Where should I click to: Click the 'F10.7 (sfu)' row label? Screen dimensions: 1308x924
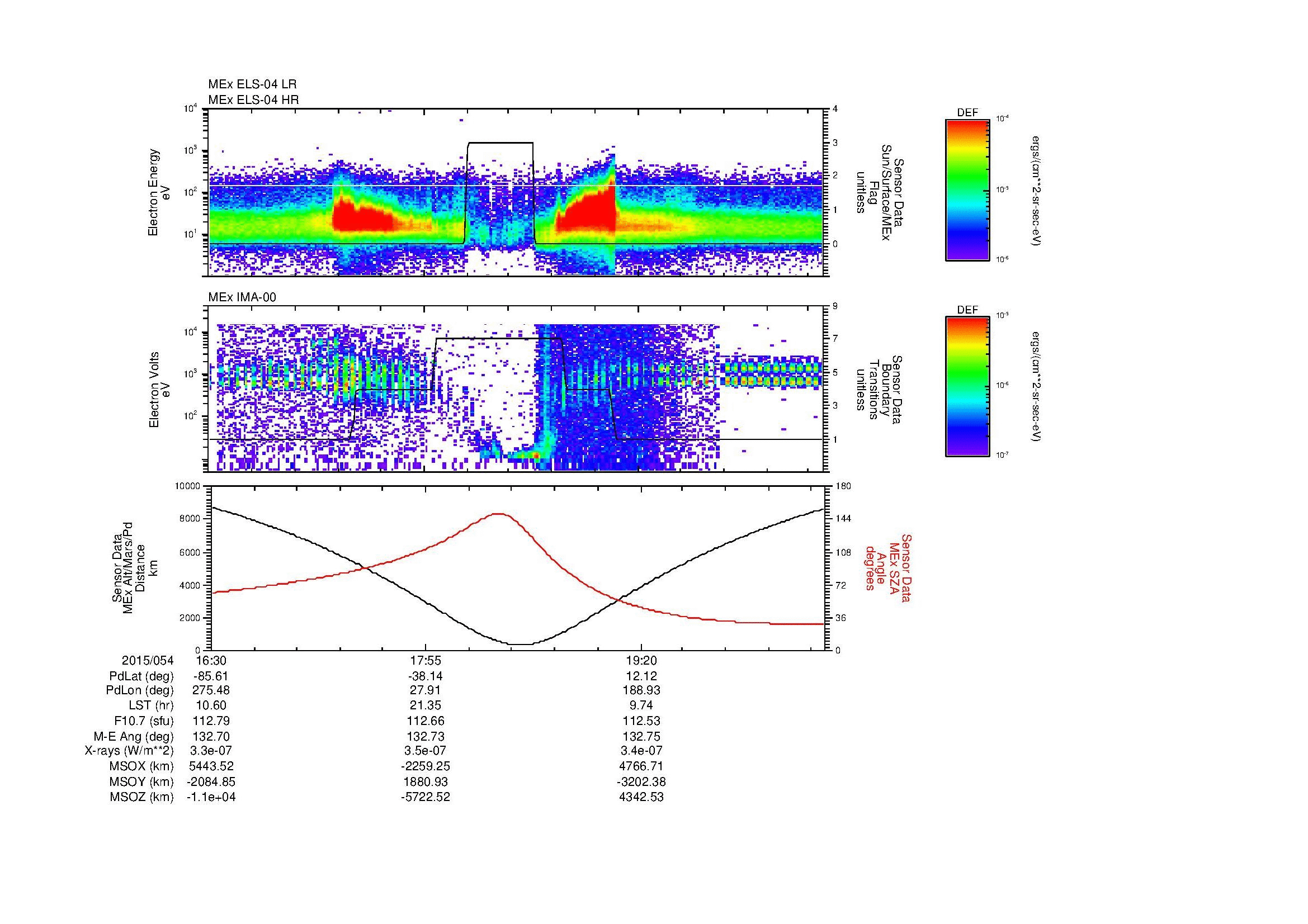pos(144,721)
